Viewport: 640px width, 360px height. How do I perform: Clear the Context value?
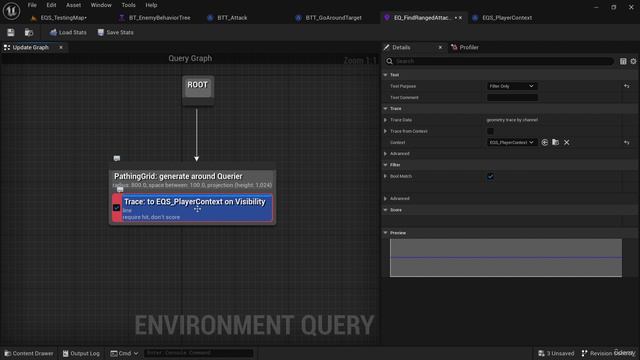567,142
